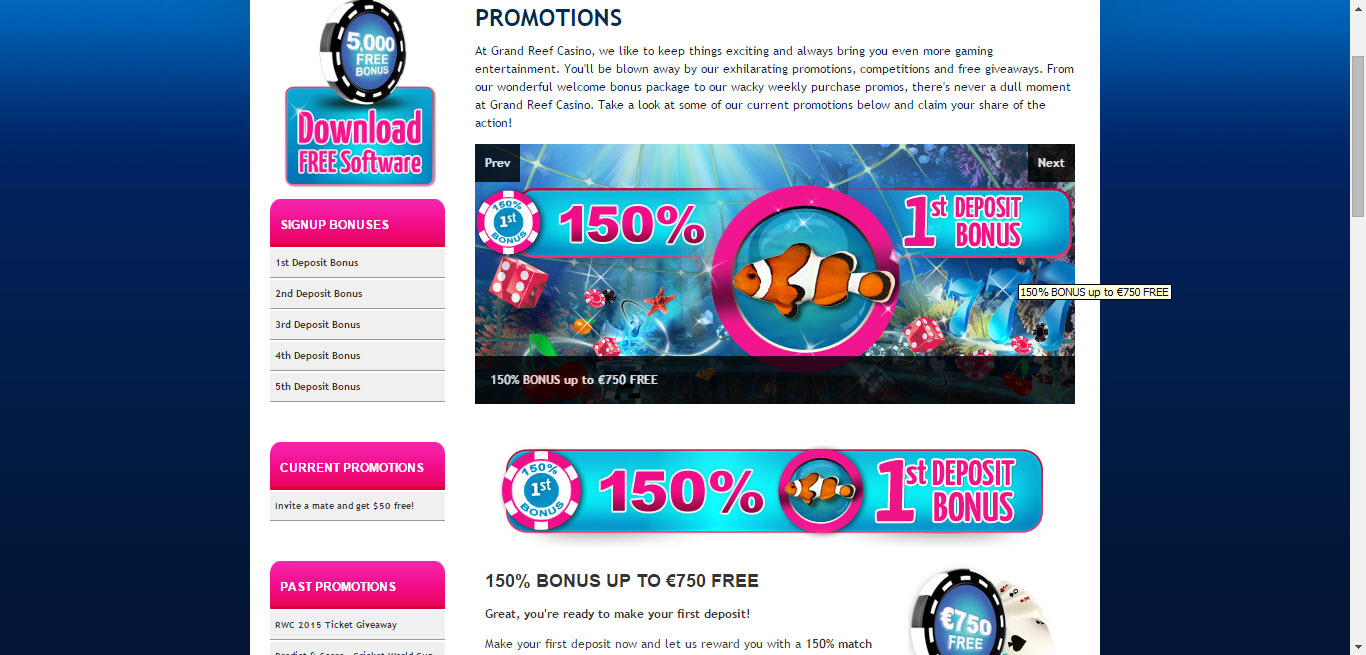This screenshot has height=655, width=1366.
Task: Advance the slider with Next
Action: coord(1051,163)
